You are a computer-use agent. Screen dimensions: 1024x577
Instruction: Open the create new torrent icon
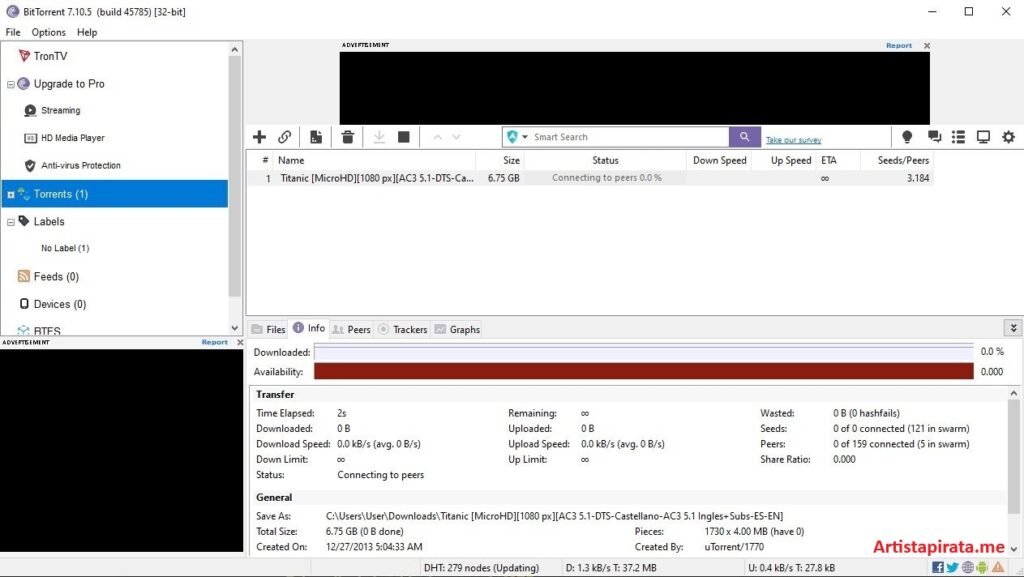[x=316, y=136]
